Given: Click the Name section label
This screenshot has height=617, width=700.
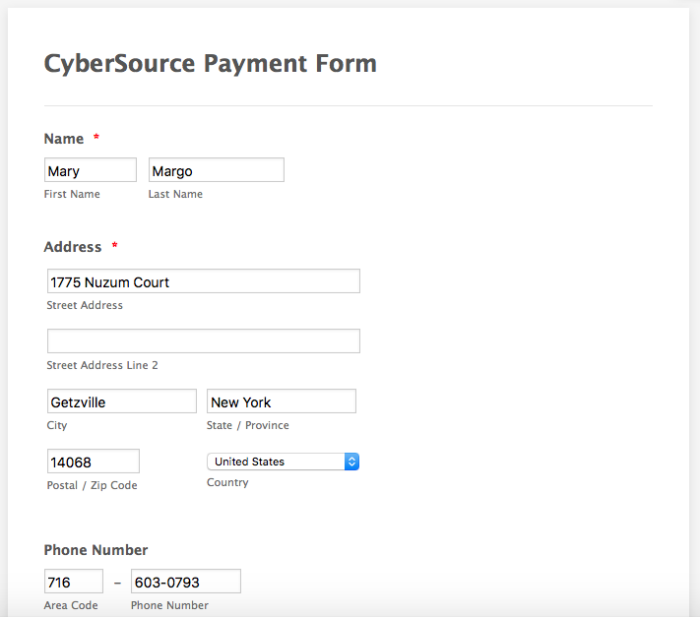Looking at the screenshot, I should [64, 139].
